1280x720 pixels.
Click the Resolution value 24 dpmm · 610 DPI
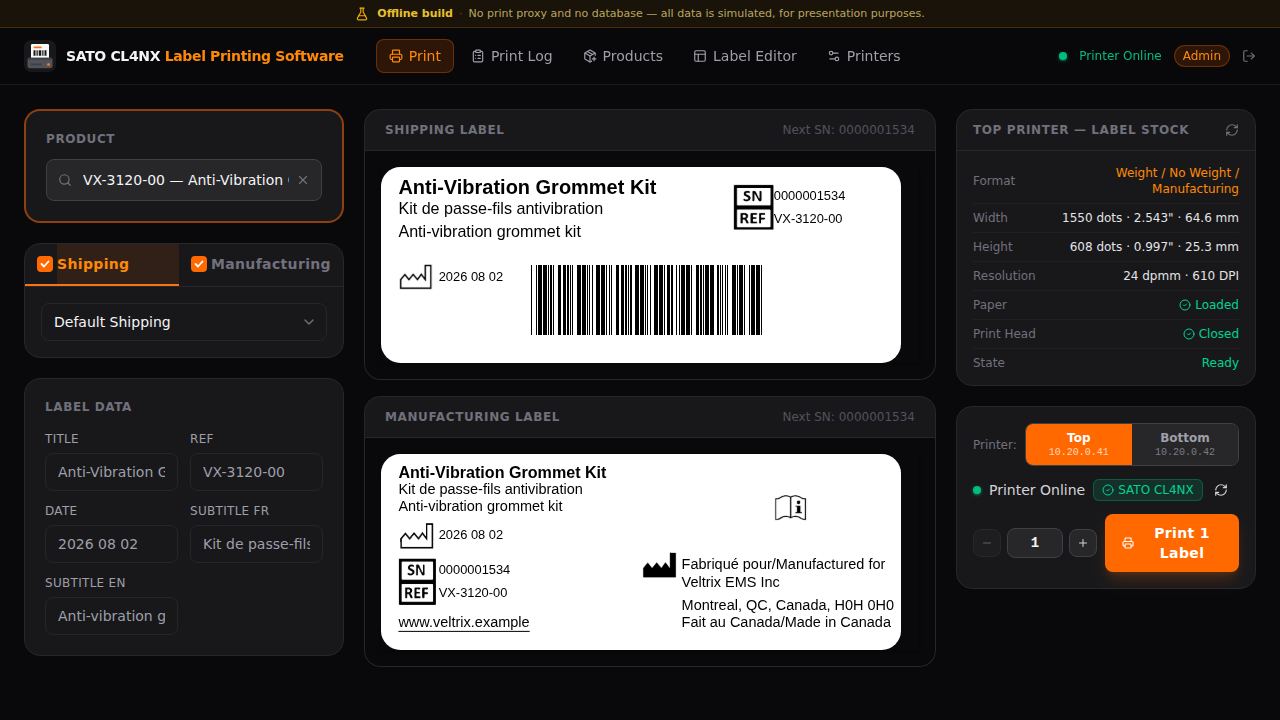1181,276
